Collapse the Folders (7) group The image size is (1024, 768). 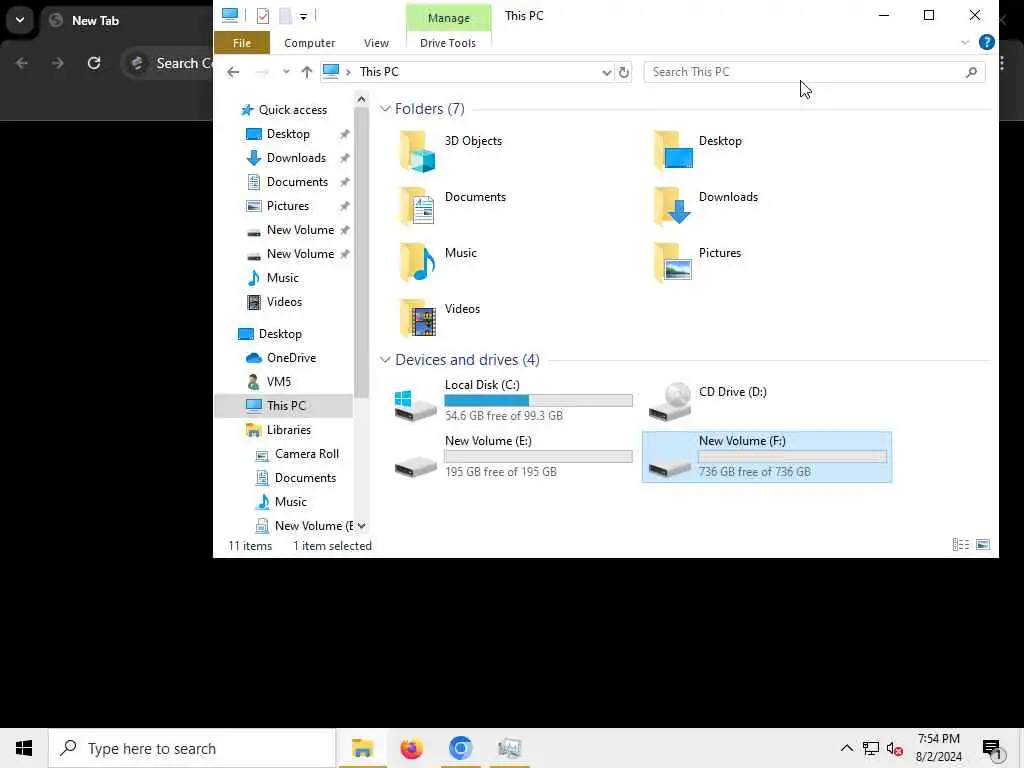tap(385, 108)
